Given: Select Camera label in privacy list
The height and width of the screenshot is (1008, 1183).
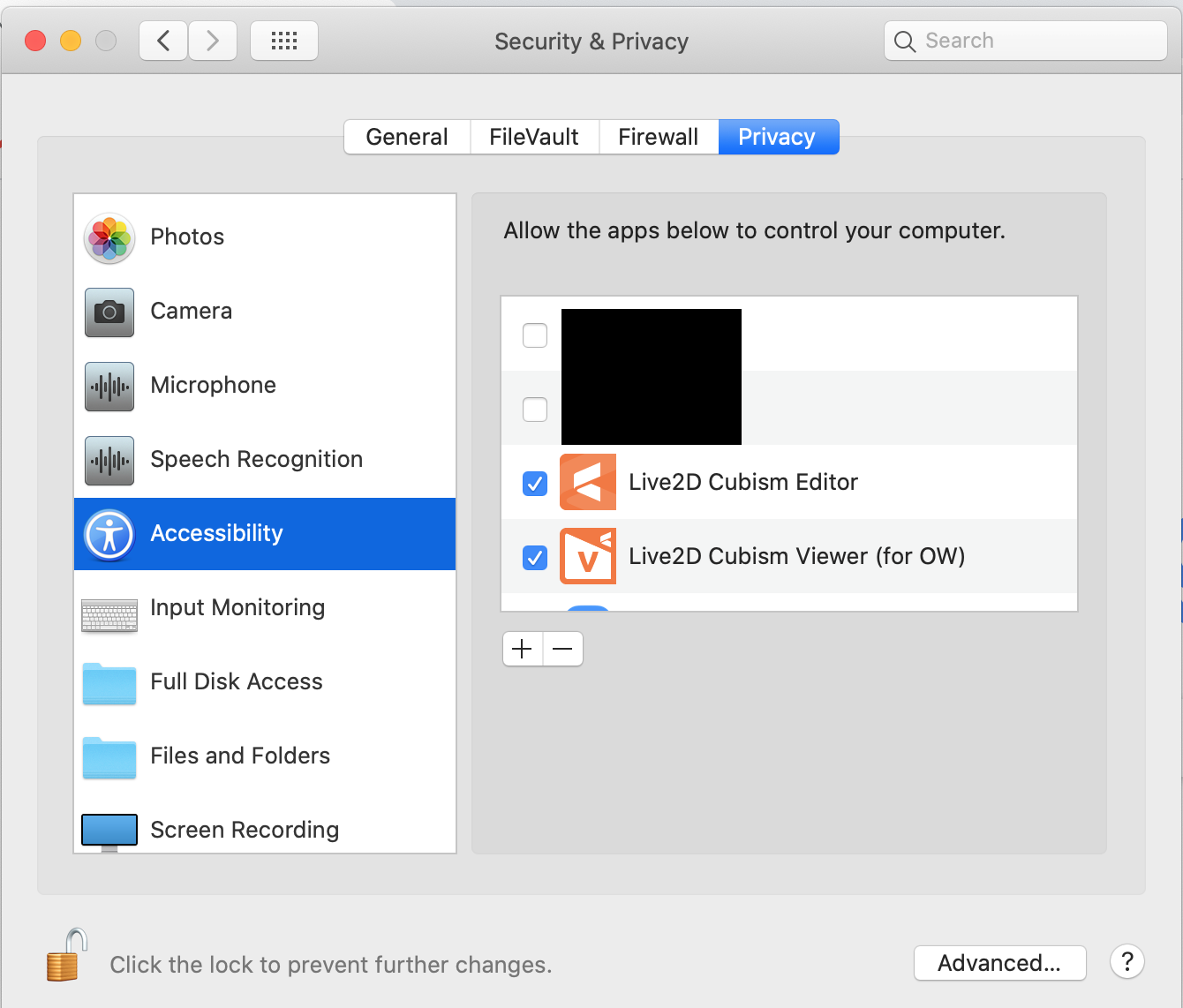Looking at the screenshot, I should coord(192,311).
